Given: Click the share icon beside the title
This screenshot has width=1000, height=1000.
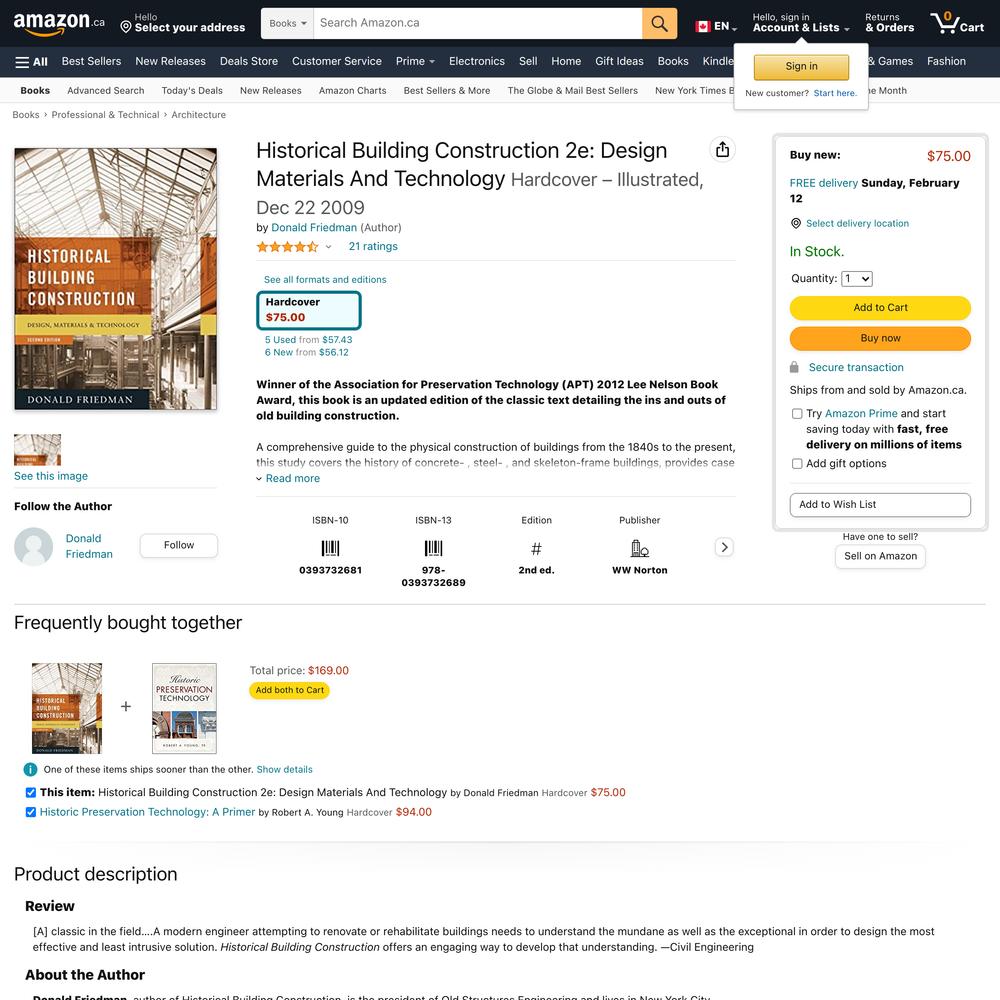Looking at the screenshot, I should 722,149.
